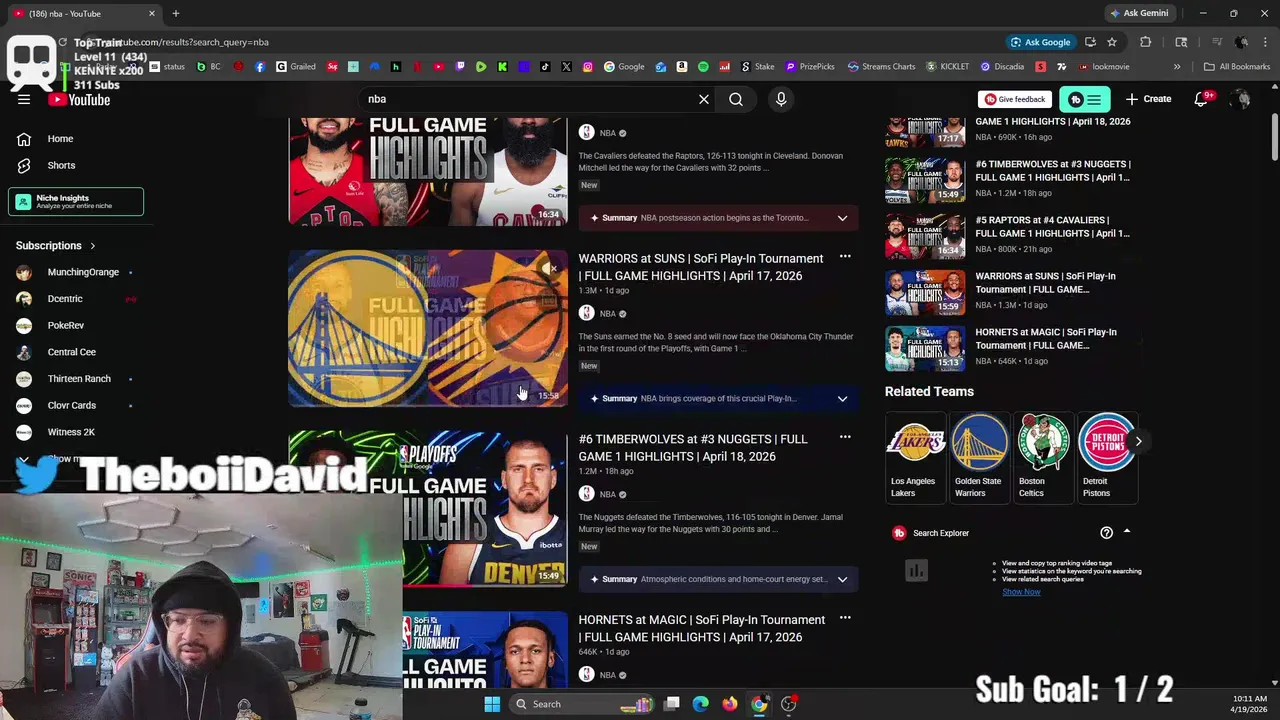1280x720 pixels.
Task: Collapse the Search Explorer panel
Action: coord(1127,532)
